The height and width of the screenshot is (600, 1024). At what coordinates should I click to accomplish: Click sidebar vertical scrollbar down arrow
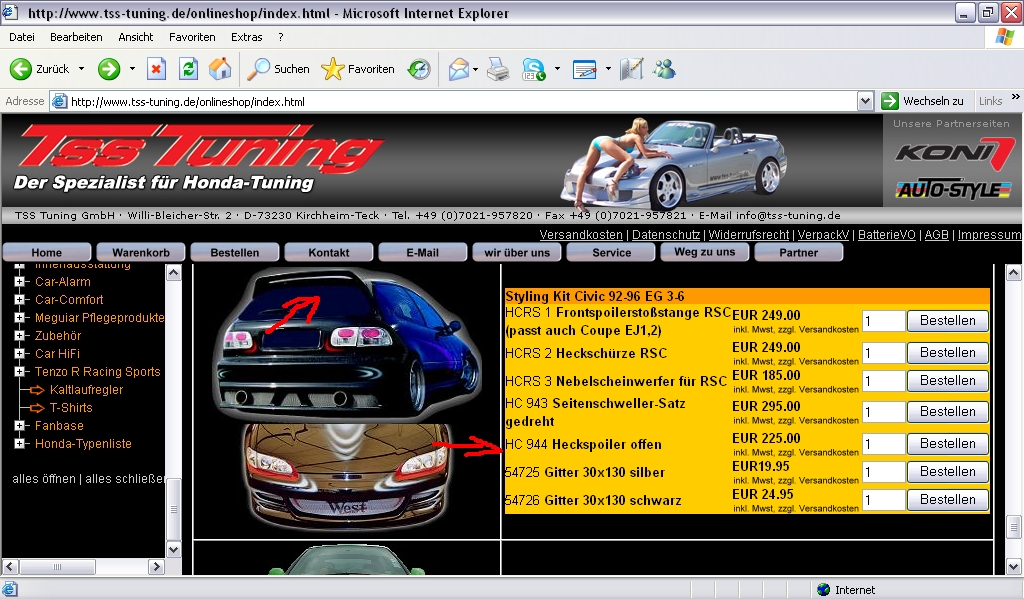point(174,550)
